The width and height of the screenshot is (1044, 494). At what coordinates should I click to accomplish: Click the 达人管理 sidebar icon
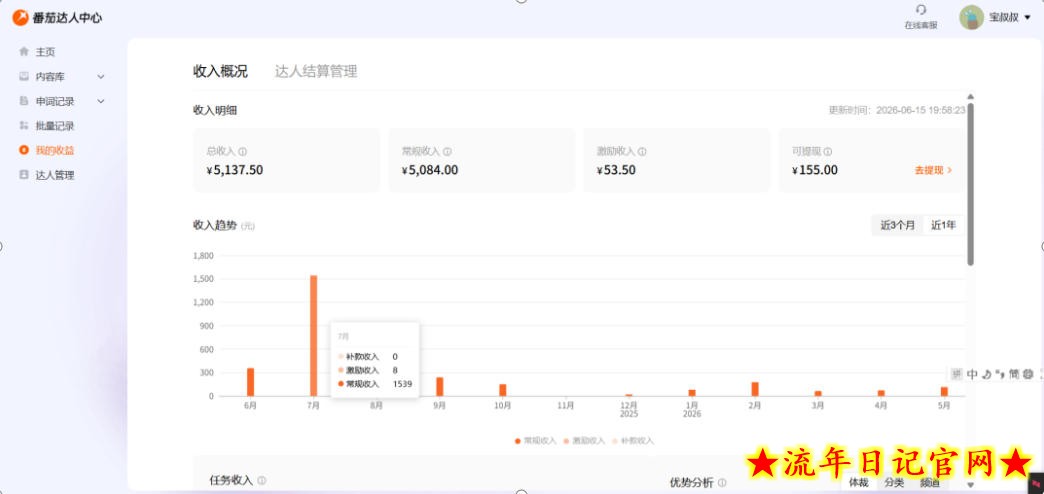pyautogui.click(x=24, y=174)
